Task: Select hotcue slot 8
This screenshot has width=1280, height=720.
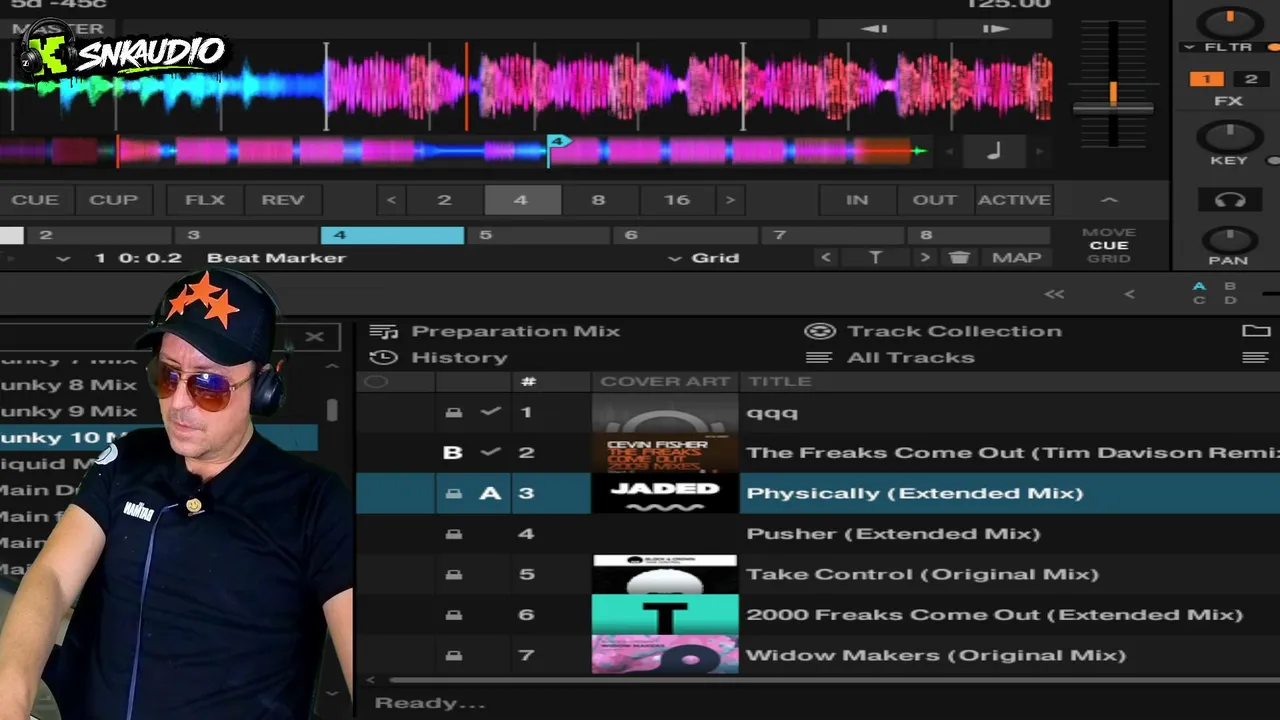Action: (x=978, y=236)
